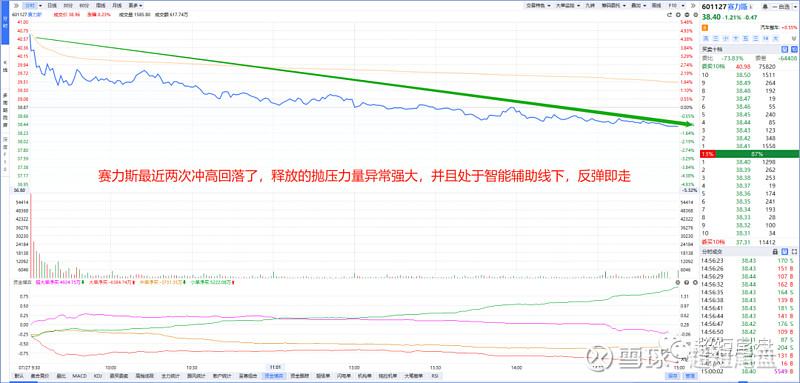800x383 pixels.
Task: Select the 主力统计 indicator tab
Action: [x=170, y=376]
